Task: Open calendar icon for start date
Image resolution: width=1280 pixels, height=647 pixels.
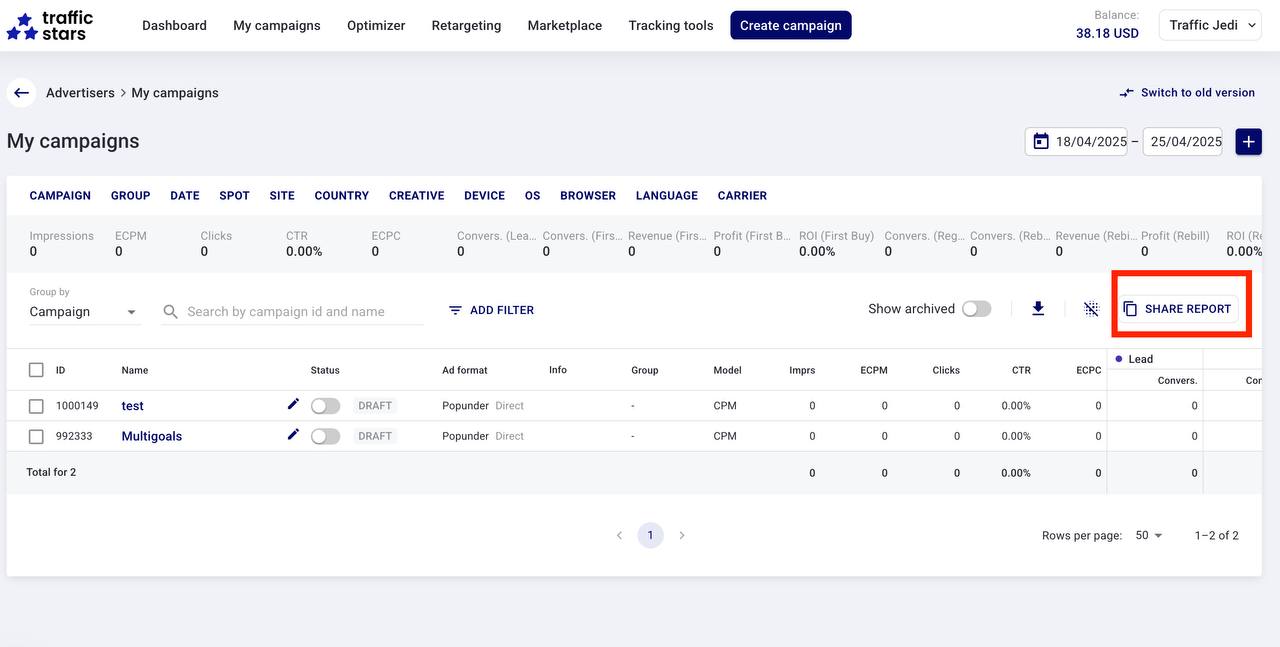Action: point(1041,142)
